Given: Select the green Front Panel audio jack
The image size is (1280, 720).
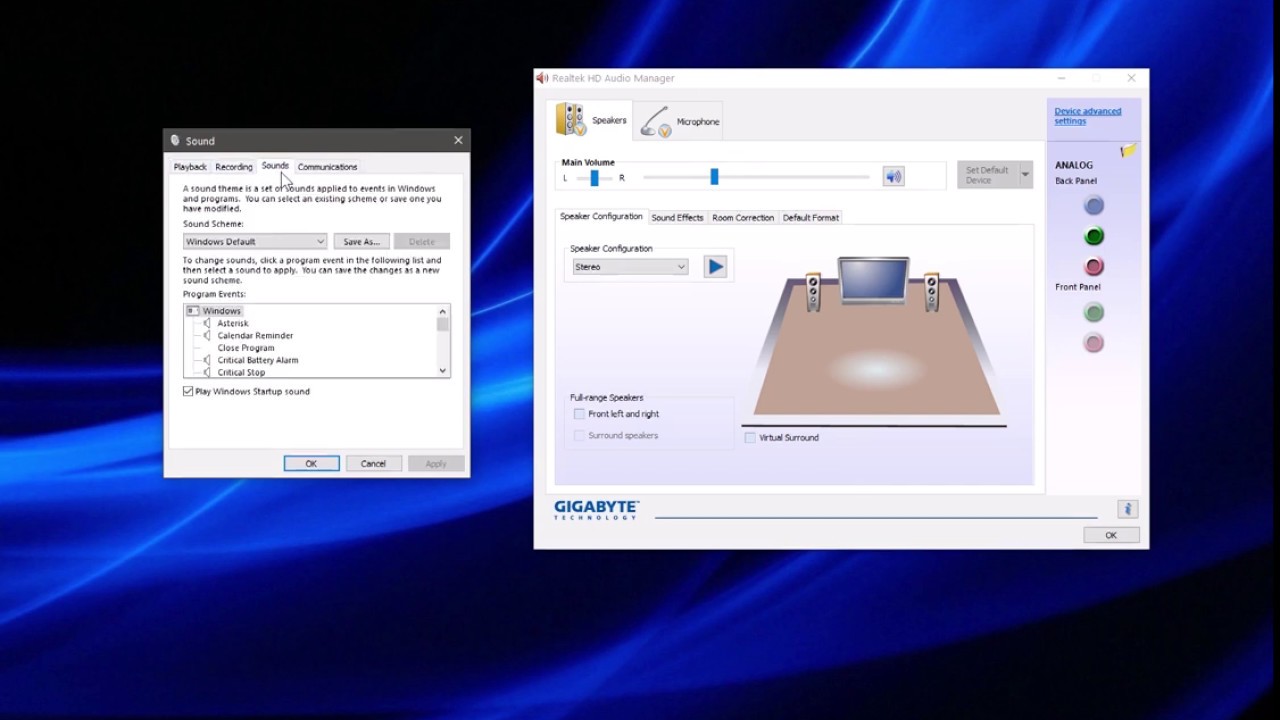Looking at the screenshot, I should click(1094, 313).
